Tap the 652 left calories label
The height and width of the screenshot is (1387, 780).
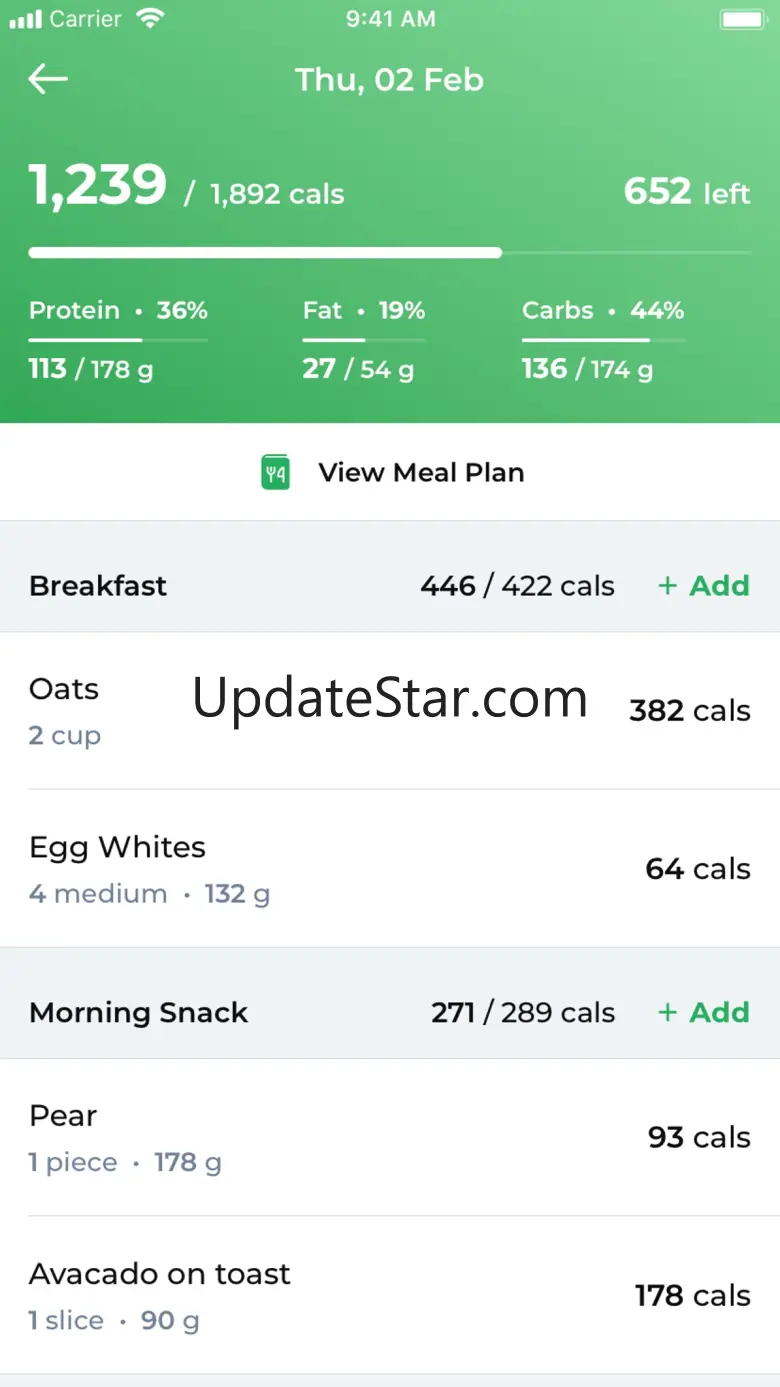click(x=687, y=192)
